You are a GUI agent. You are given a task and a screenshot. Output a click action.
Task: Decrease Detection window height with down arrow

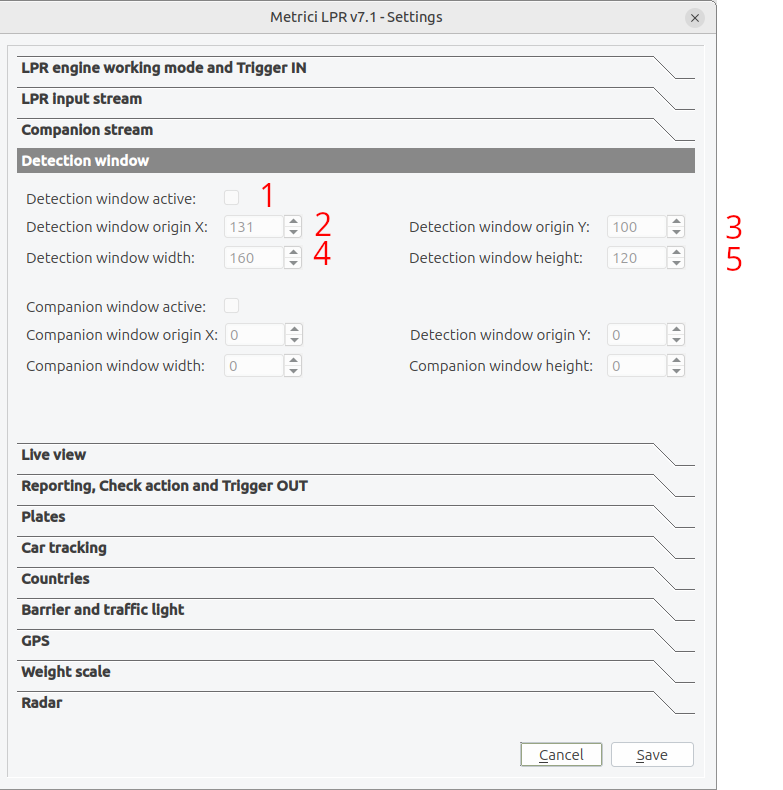[676, 263]
